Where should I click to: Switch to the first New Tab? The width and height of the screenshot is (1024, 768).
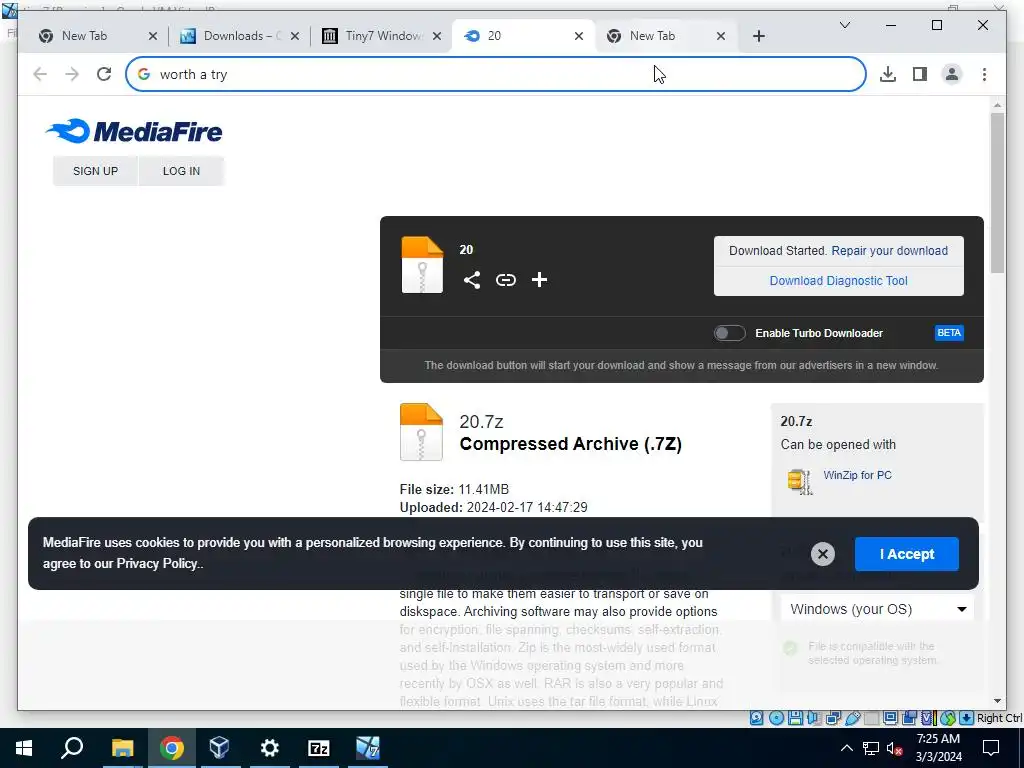(x=98, y=36)
